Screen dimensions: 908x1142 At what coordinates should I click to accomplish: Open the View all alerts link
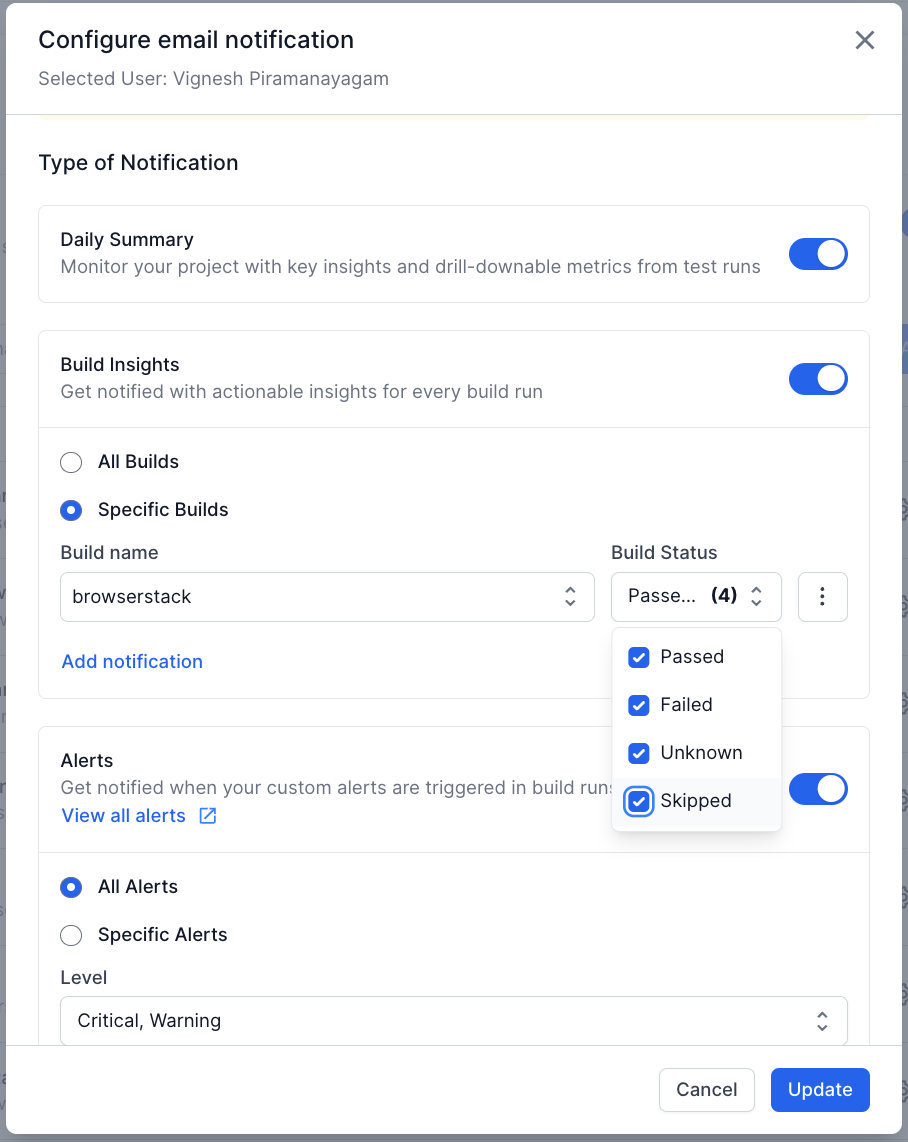124,815
